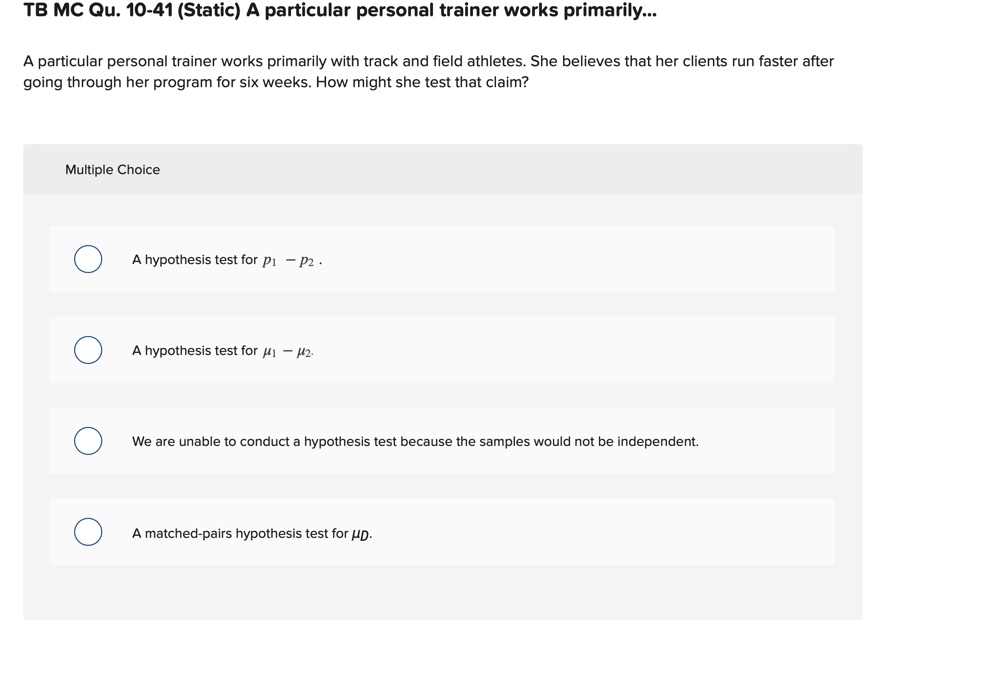Select the radio button for p1 minus p2
The image size is (1002, 674).
pos(87,259)
